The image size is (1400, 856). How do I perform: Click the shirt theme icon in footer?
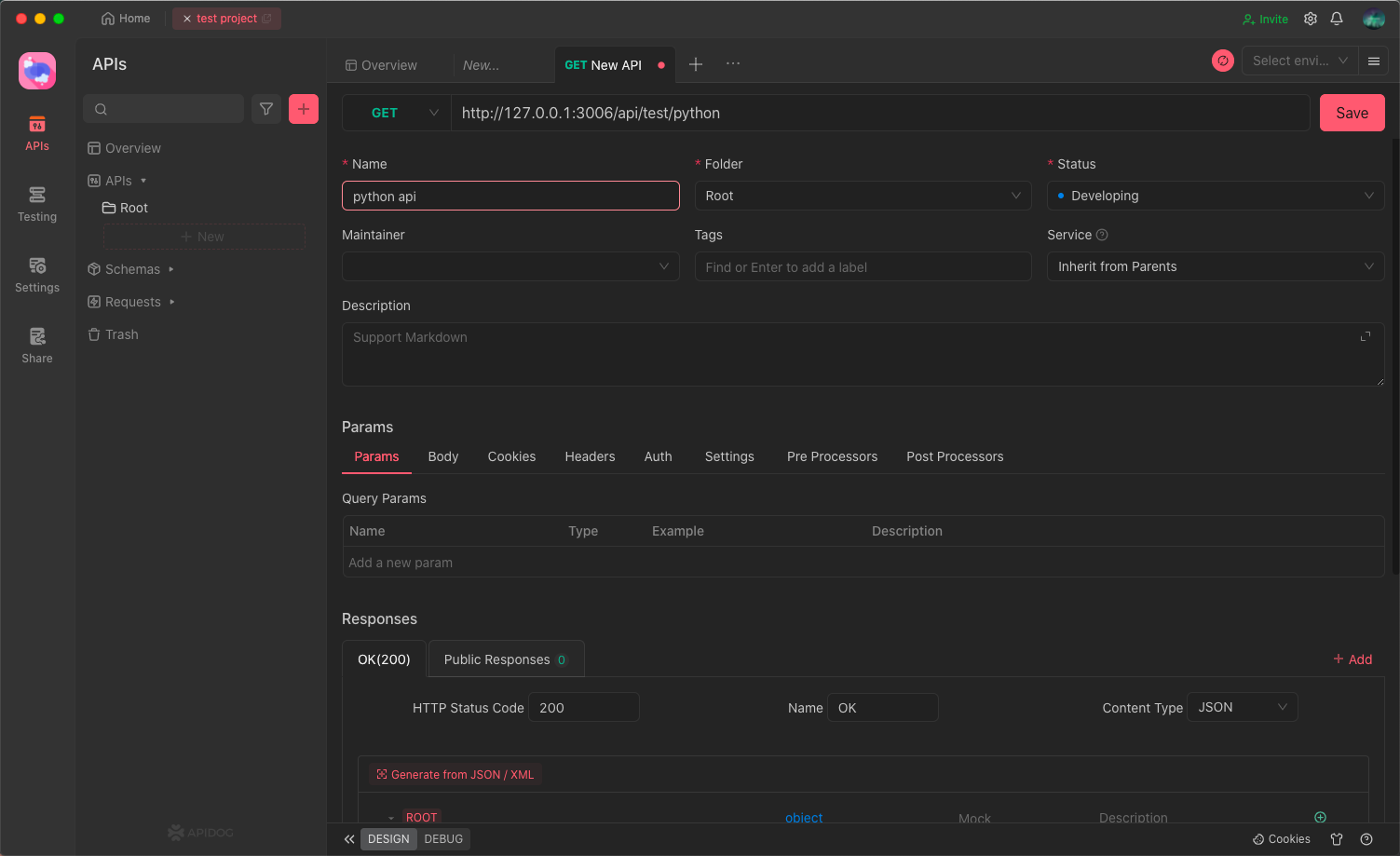coord(1337,839)
